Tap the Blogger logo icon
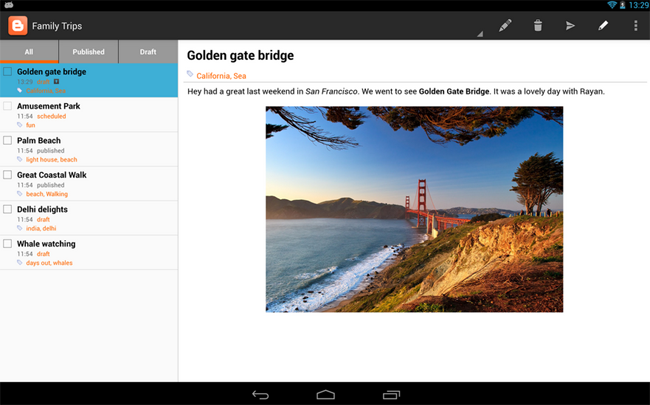Viewport: 650px width, 405px height. [18, 26]
